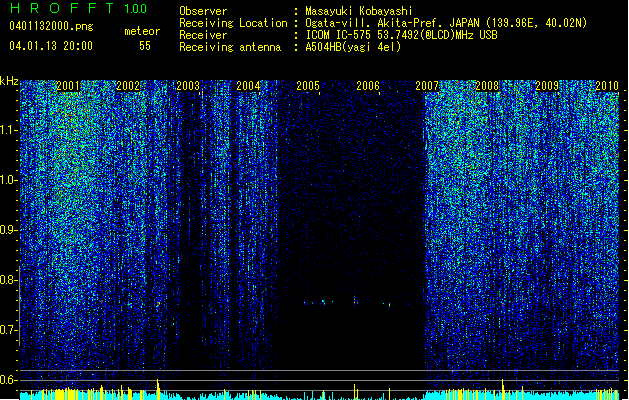
Task: Click observer name Masayuki Kobayashi
Action: pos(359,11)
